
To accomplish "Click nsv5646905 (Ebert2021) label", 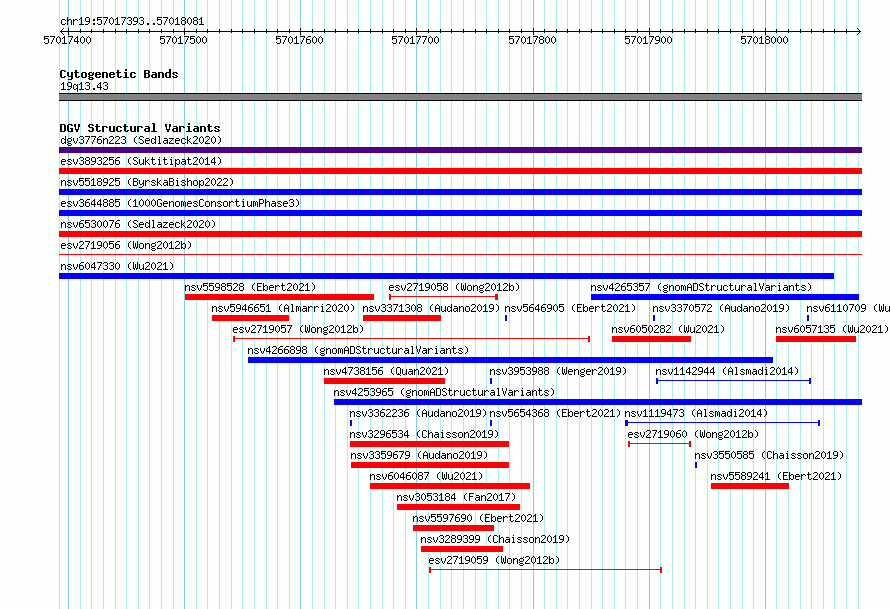I will click(570, 308).
